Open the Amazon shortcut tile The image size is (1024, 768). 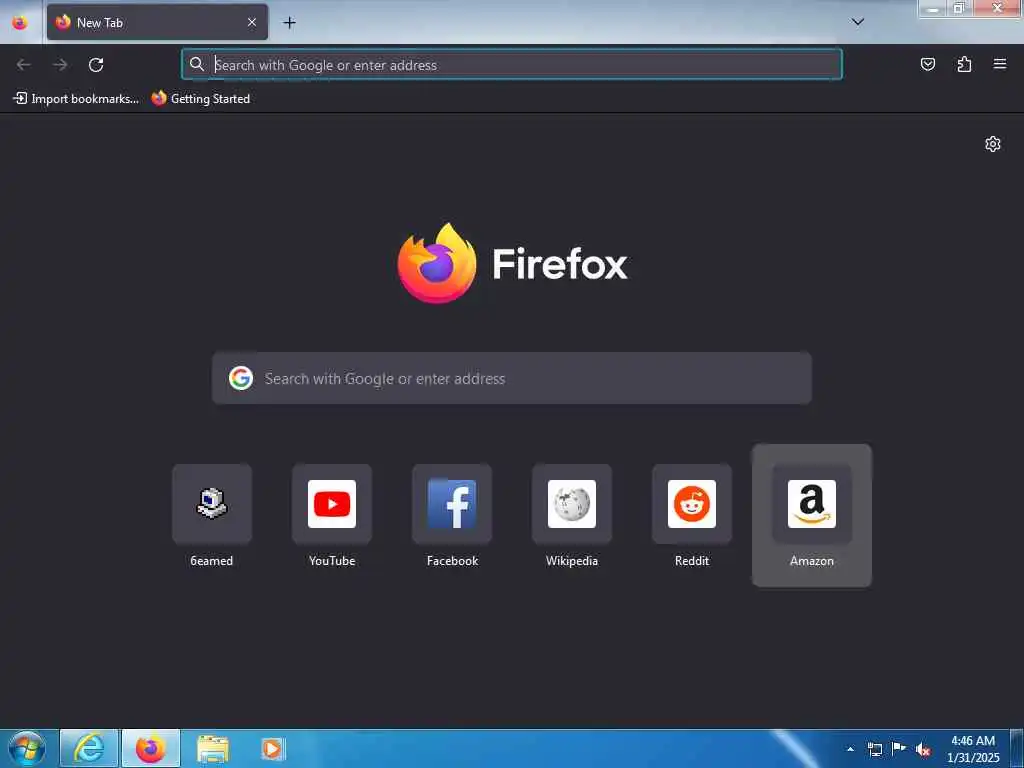(812, 516)
